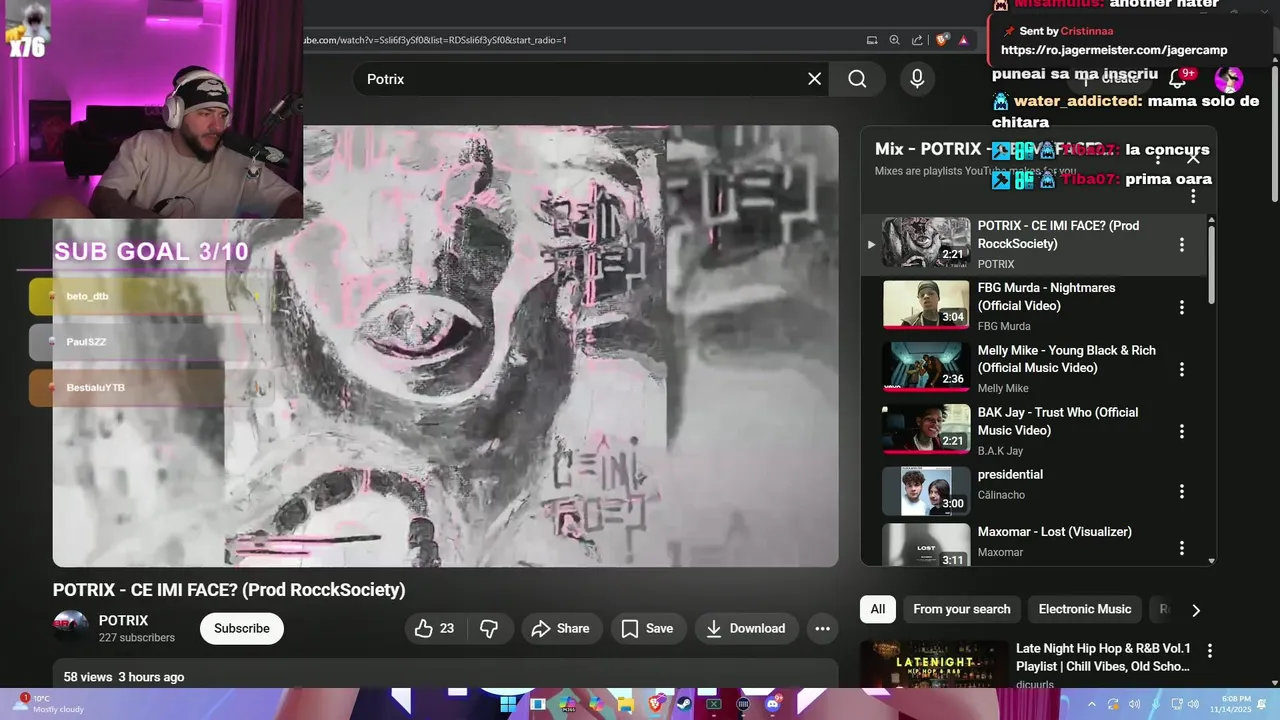
Task: Select the All filter chip
Action: 877,609
